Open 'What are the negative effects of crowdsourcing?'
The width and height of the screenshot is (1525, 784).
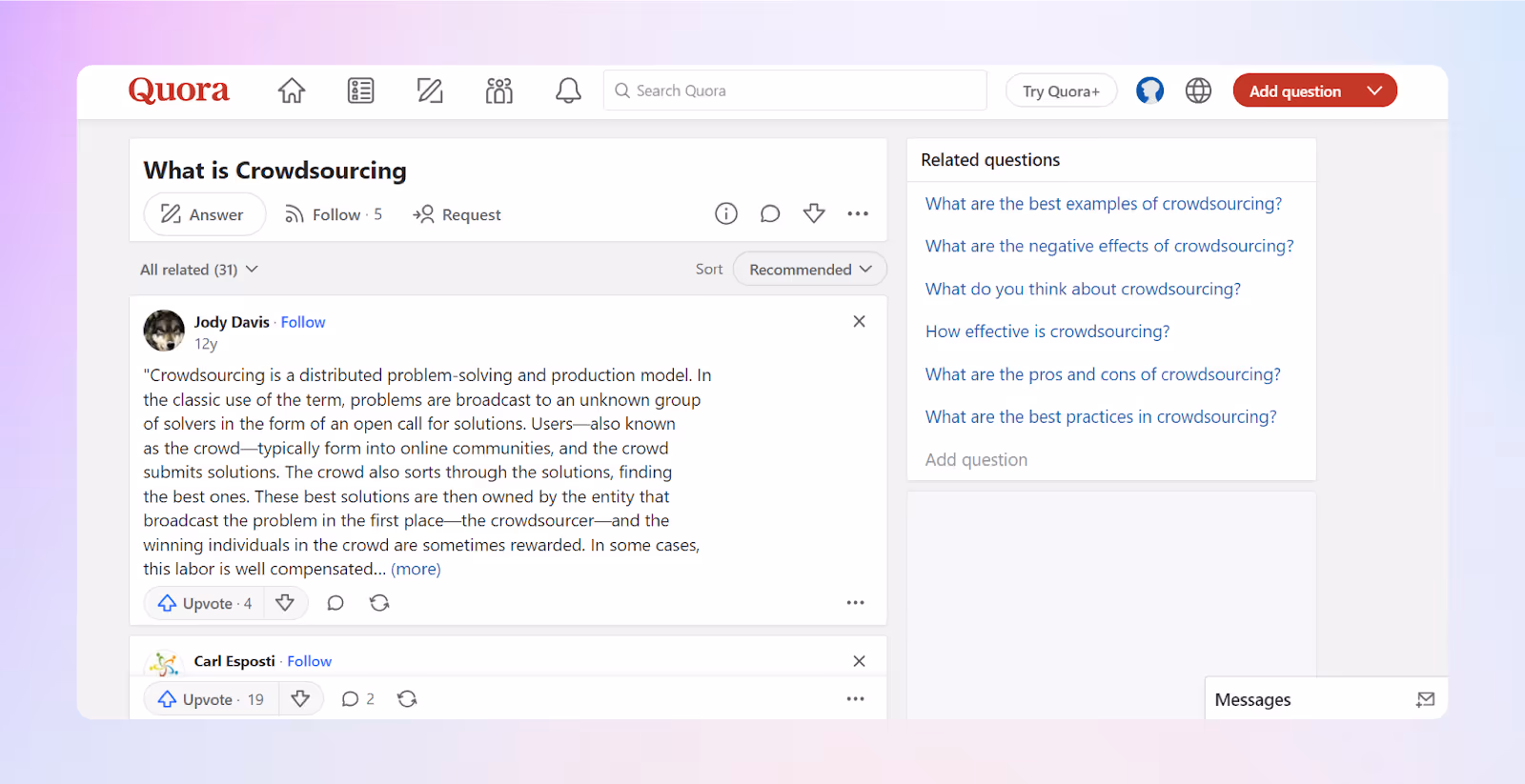click(x=1109, y=246)
